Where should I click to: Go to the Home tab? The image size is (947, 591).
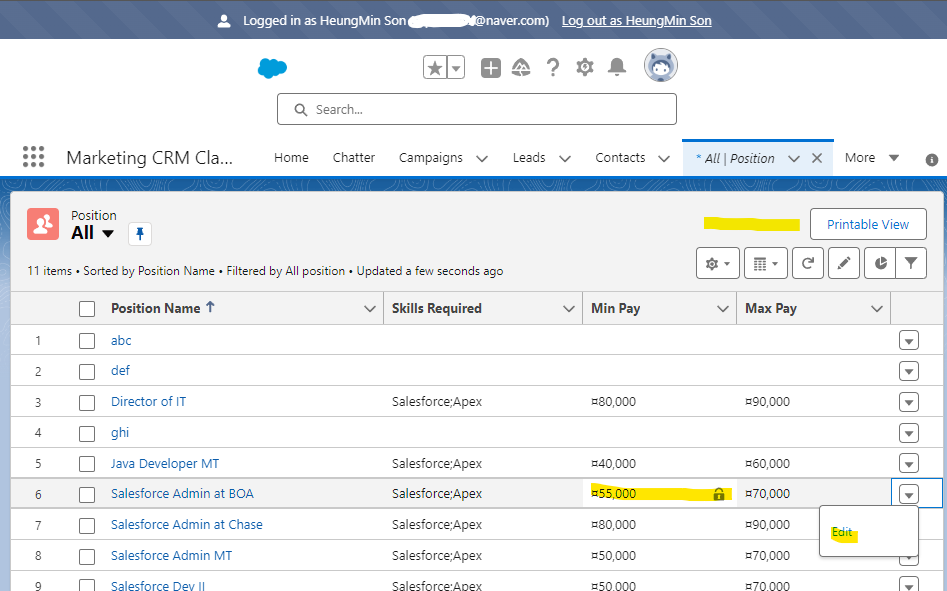click(291, 158)
